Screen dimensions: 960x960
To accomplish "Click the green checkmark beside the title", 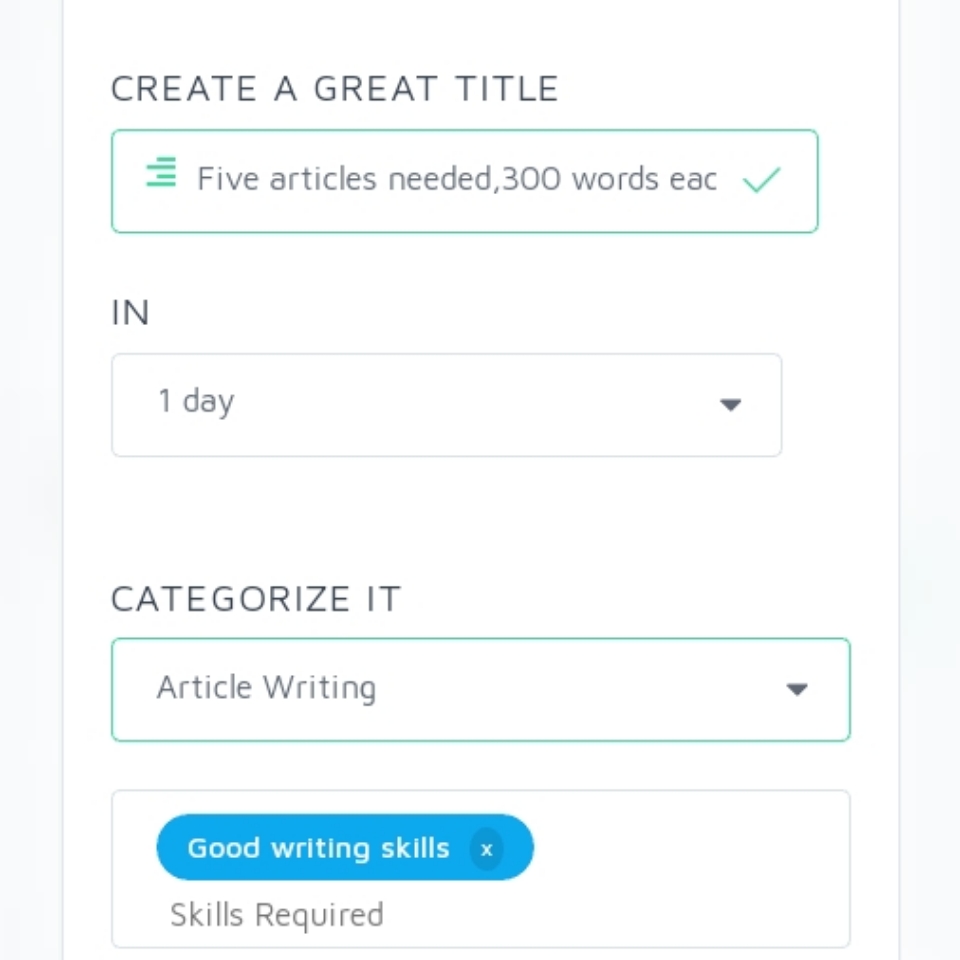I will click(x=761, y=181).
